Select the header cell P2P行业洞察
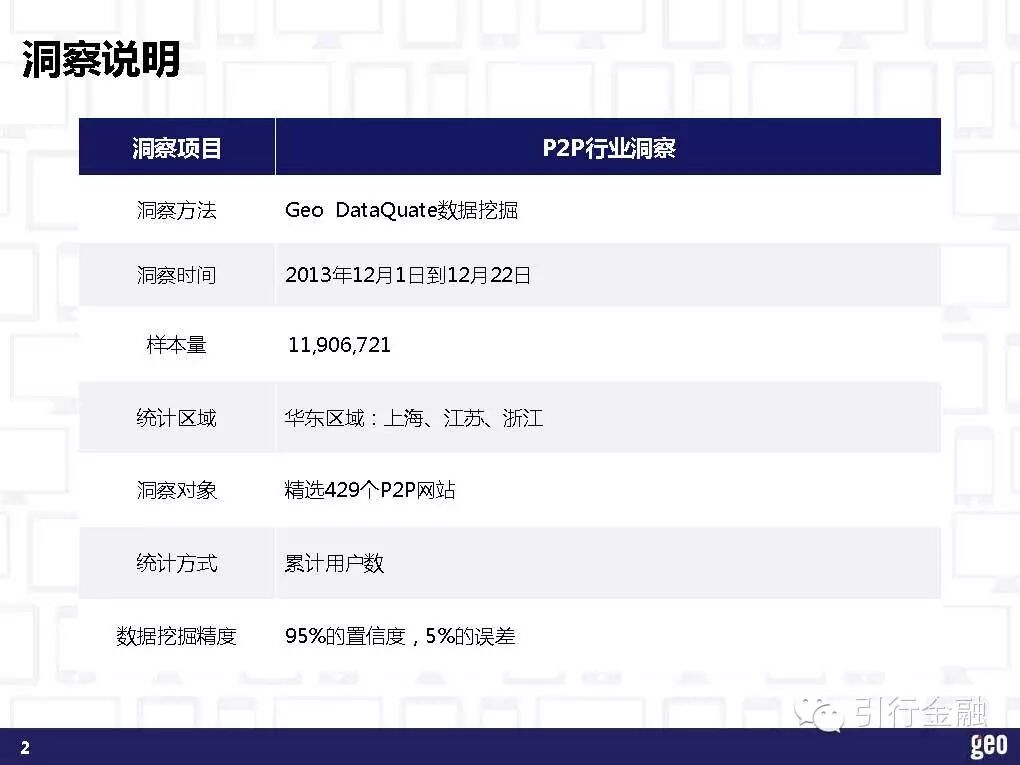 coord(608,147)
